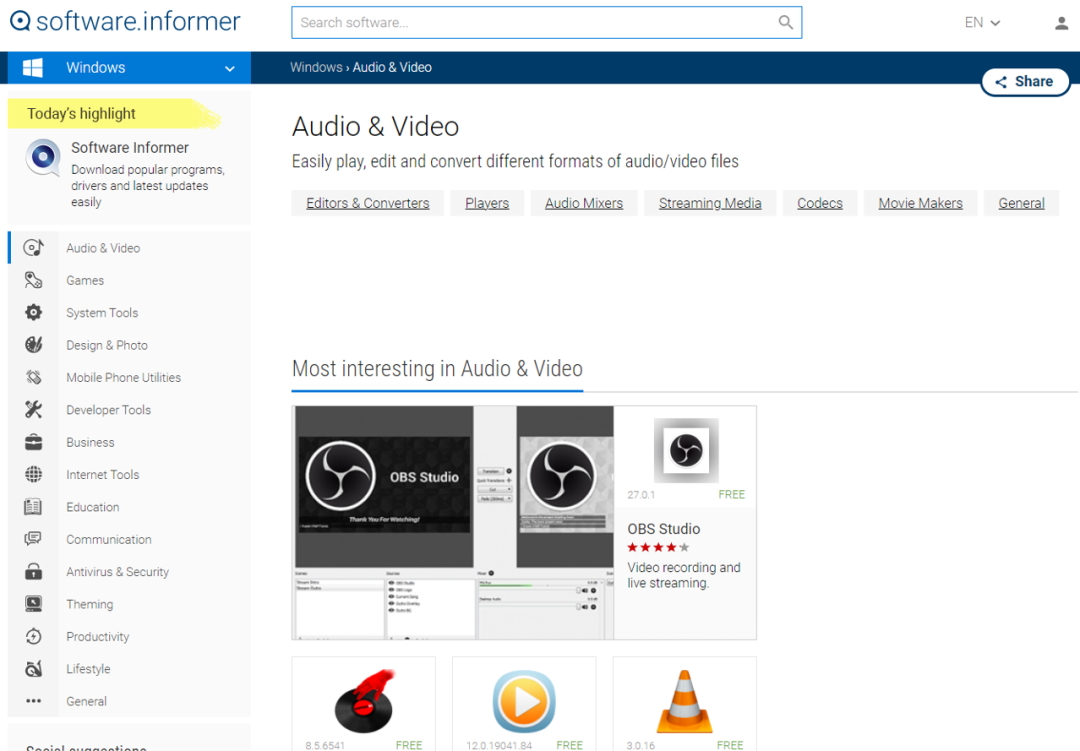1080x751 pixels.
Task: Open the VLC media player thumbnail
Action: [x=684, y=701]
